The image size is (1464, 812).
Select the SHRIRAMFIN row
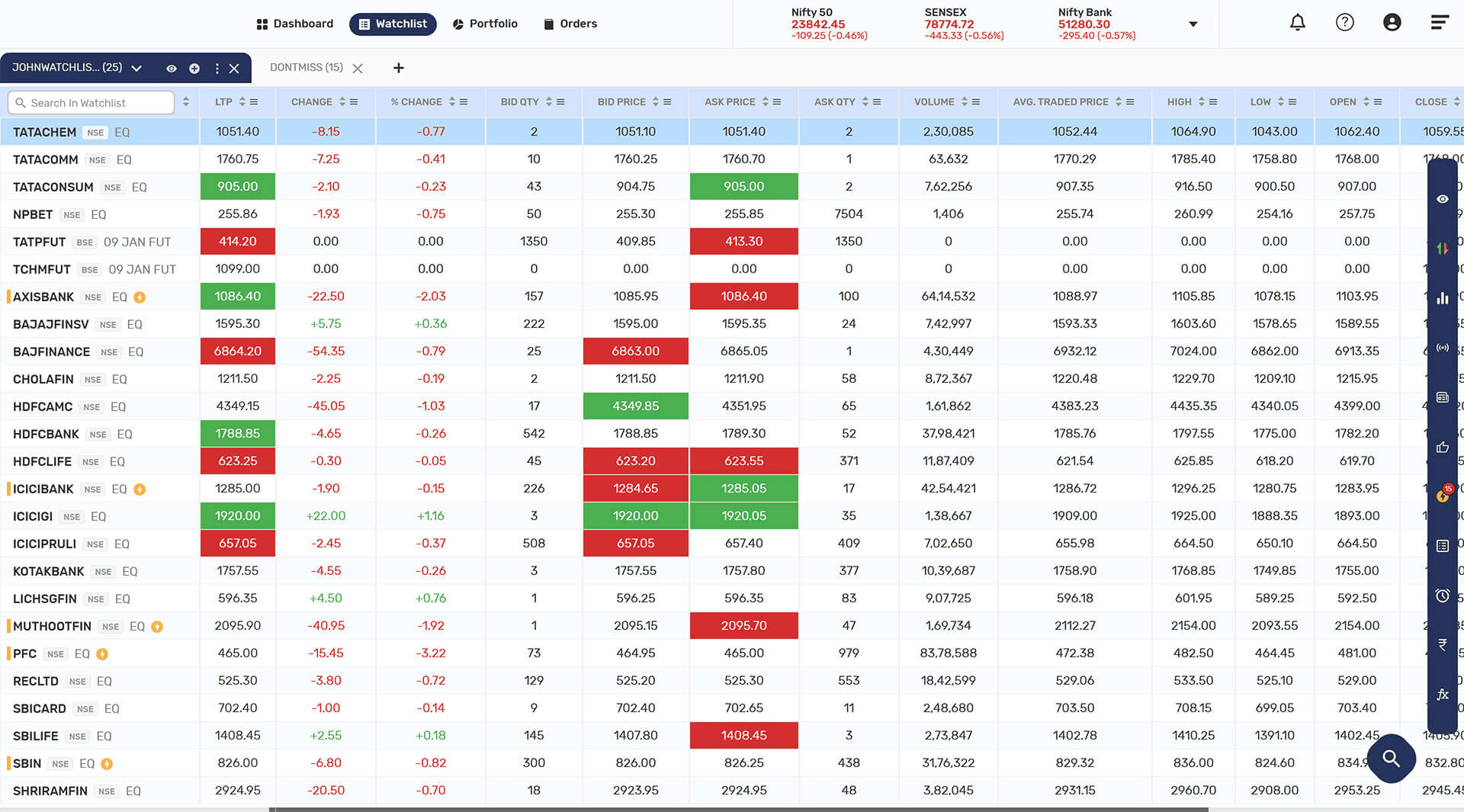732,791
